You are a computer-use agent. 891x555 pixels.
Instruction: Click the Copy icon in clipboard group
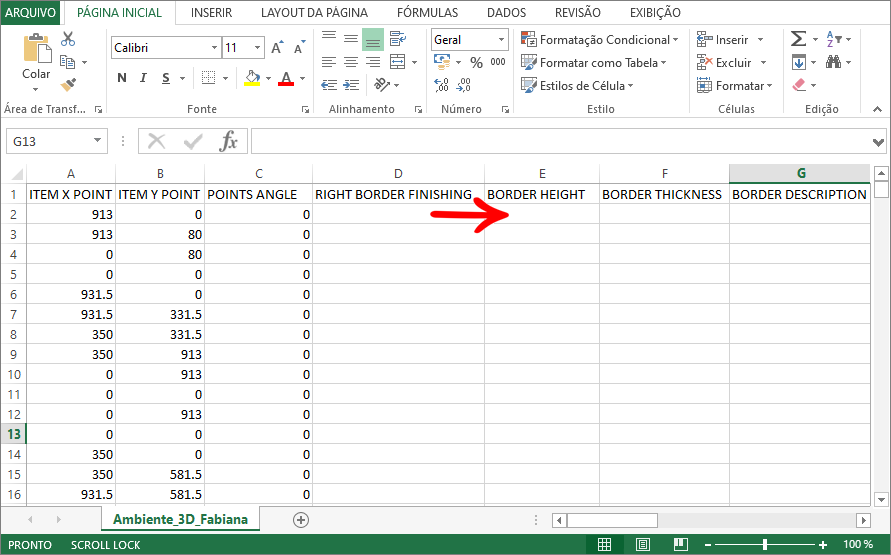click(68, 62)
